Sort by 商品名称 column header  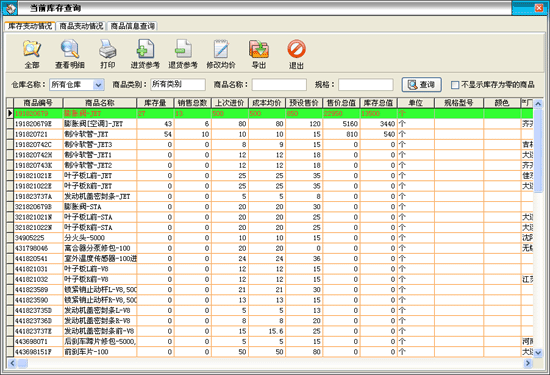pos(100,103)
